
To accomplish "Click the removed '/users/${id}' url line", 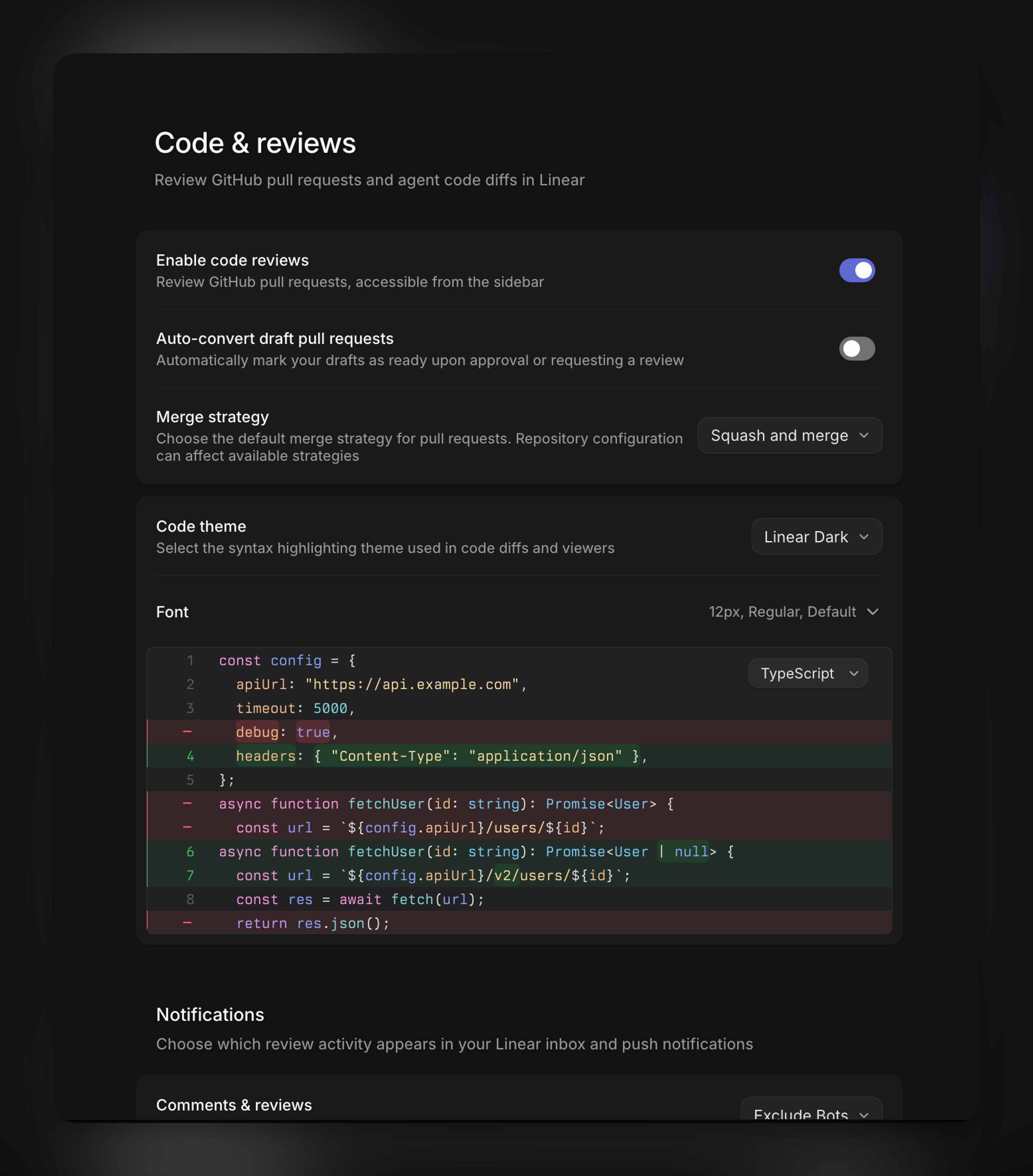I will [x=519, y=828].
